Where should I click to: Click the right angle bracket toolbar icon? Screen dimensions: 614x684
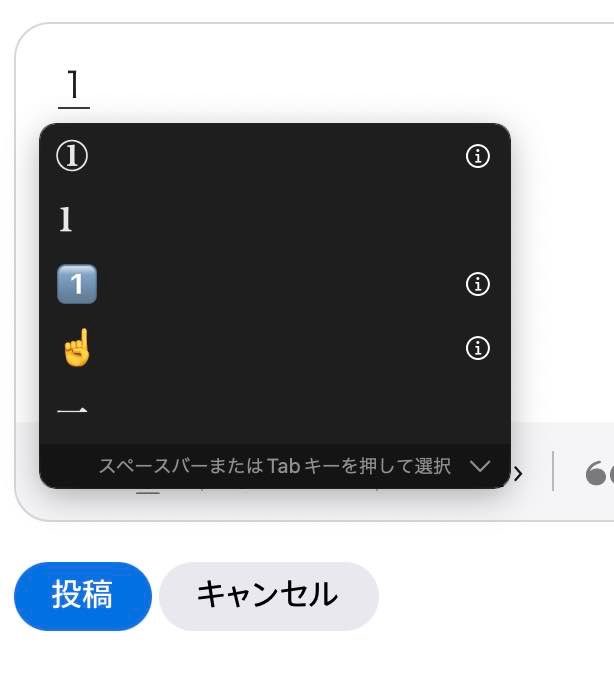(518, 474)
